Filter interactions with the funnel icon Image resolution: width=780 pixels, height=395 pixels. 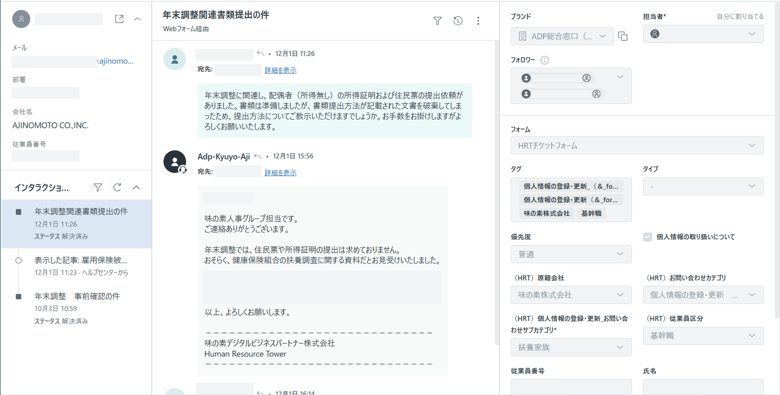(x=98, y=188)
